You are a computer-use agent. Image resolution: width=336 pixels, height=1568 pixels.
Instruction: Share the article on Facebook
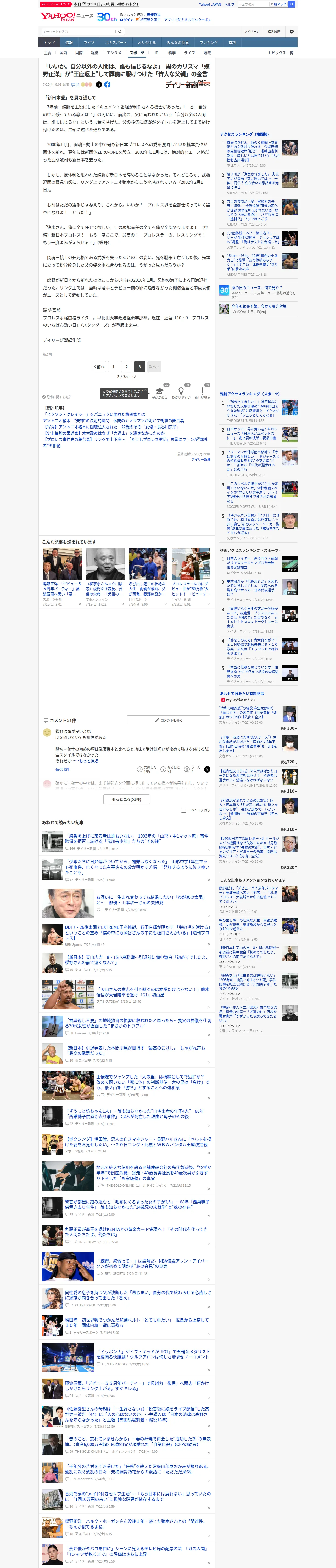[107, 85]
